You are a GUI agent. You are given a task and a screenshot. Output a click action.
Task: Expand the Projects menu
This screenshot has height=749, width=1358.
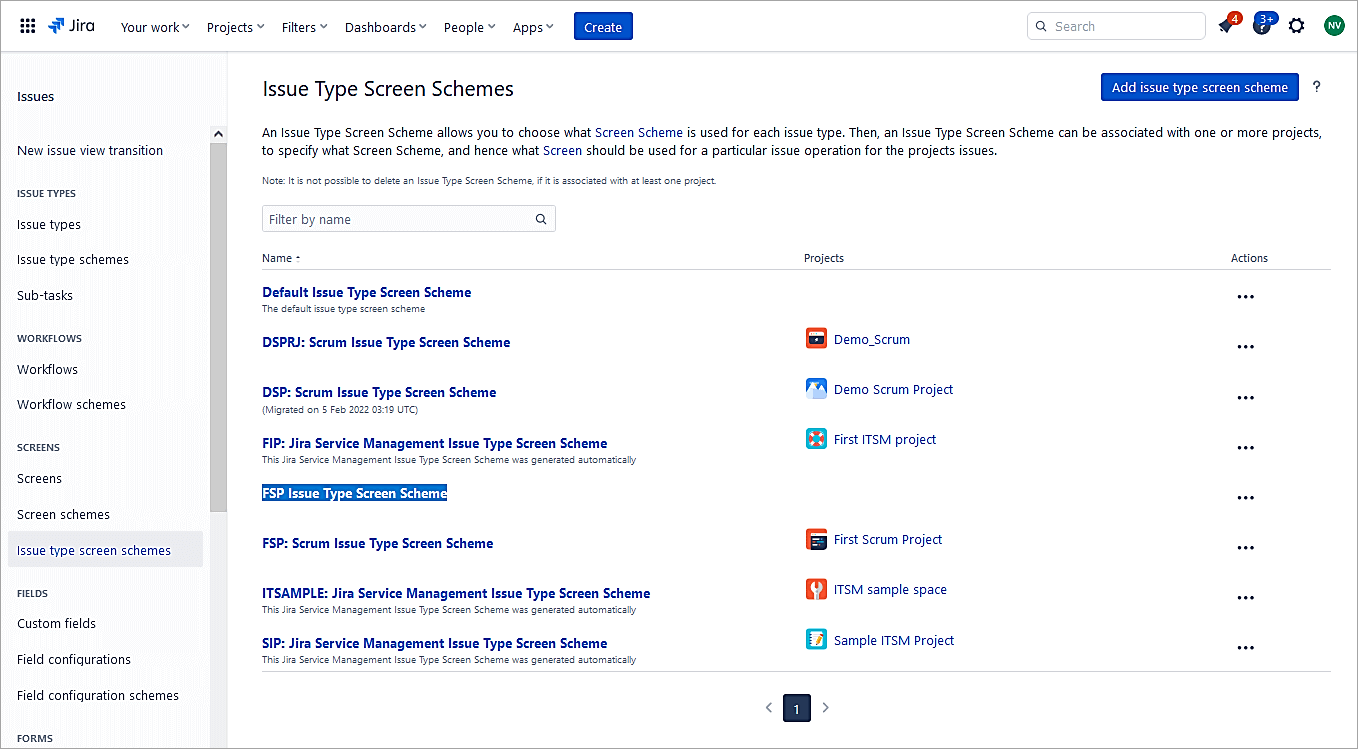click(x=235, y=27)
